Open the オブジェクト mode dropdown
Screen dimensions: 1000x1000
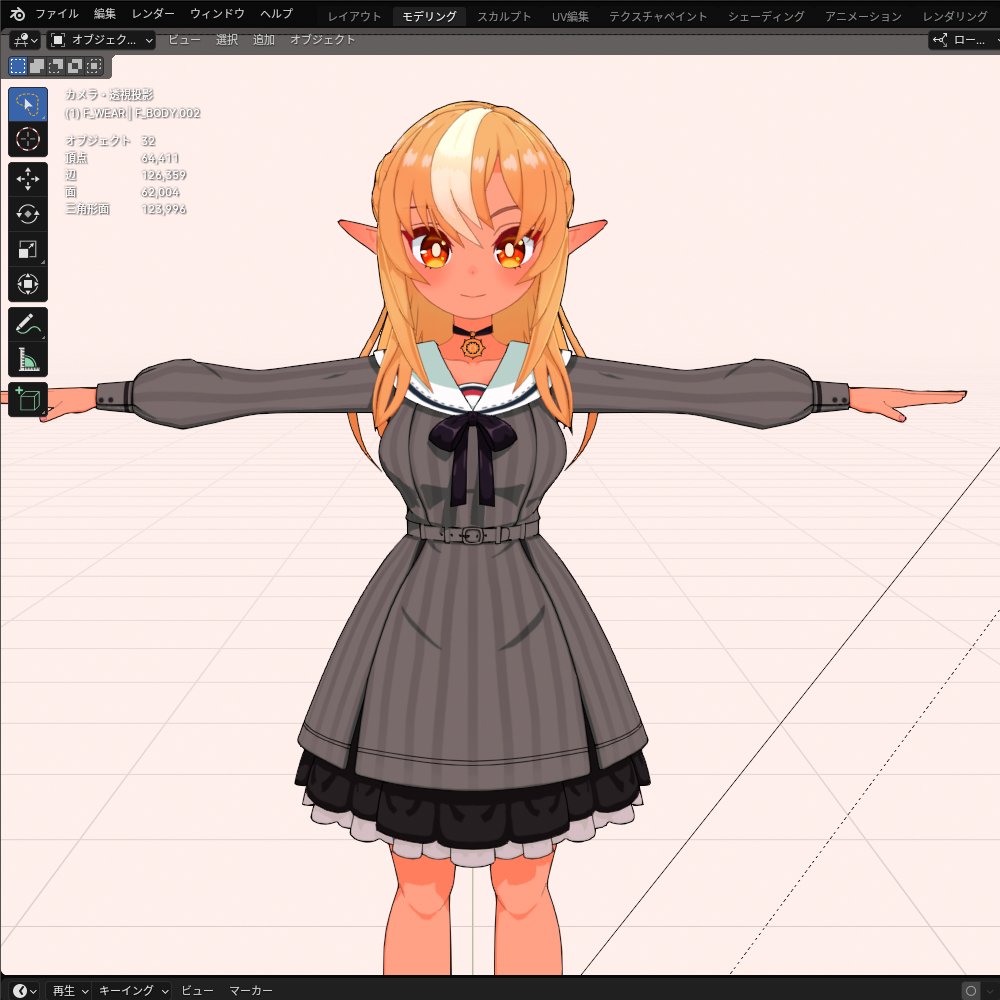tap(101, 40)
